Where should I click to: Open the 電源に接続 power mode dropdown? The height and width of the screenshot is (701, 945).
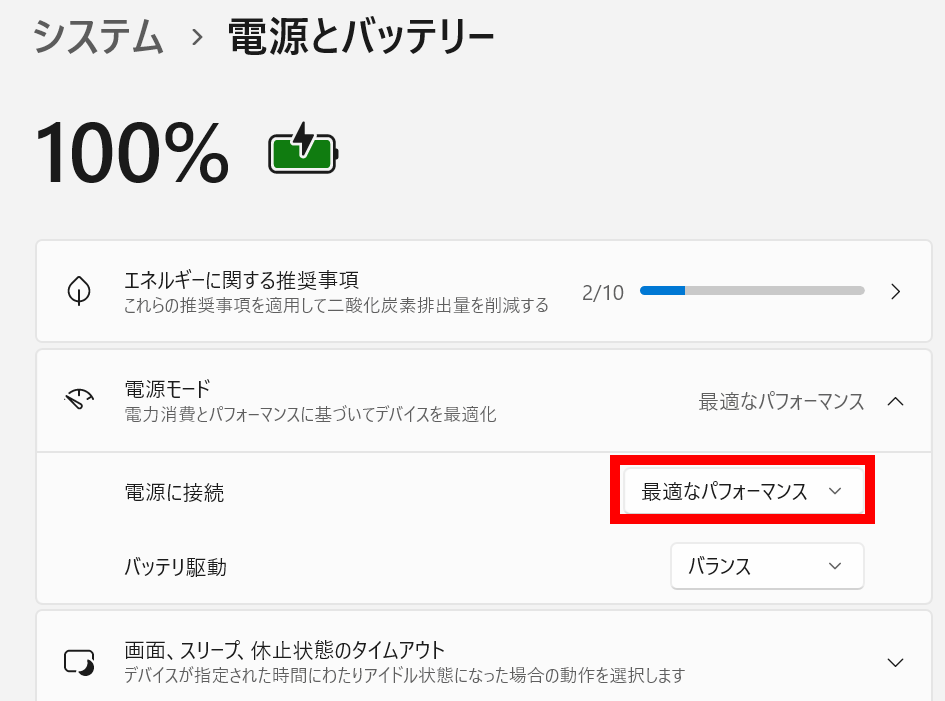point(742,491)
